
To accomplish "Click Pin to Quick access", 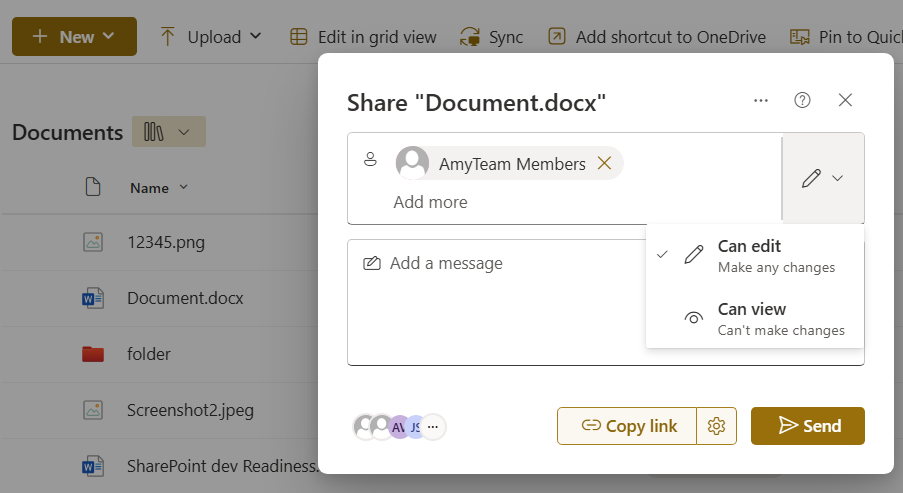I will click(846, 37).
